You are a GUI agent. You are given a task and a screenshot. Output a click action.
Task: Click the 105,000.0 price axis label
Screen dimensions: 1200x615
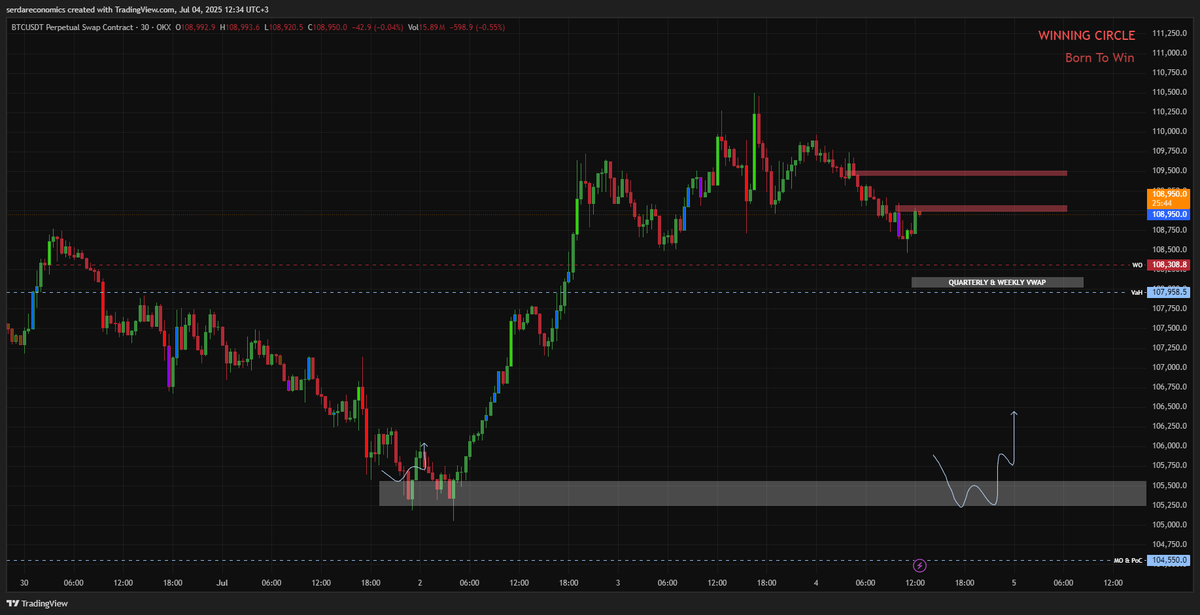pyautogui.click(x=1169, y=524)
